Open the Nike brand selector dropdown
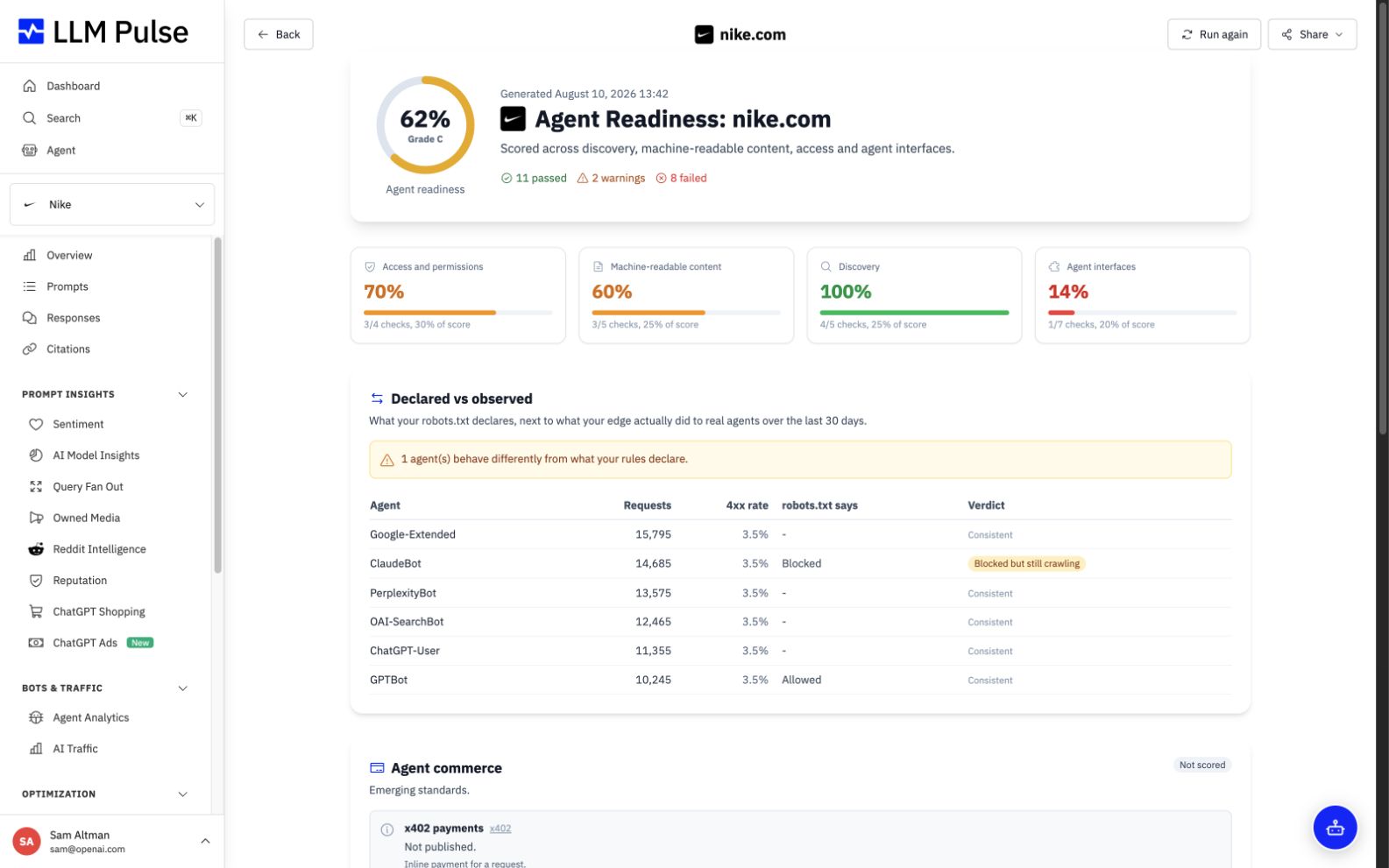 coord(112,205)
